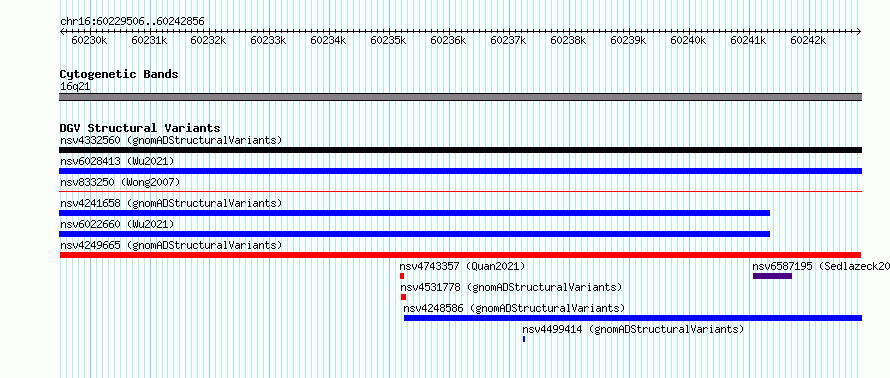The height and width of the screenshot is (378, 890).
Task: Select the blue nsv4241658 variant bar
Action: coord(414,213)
